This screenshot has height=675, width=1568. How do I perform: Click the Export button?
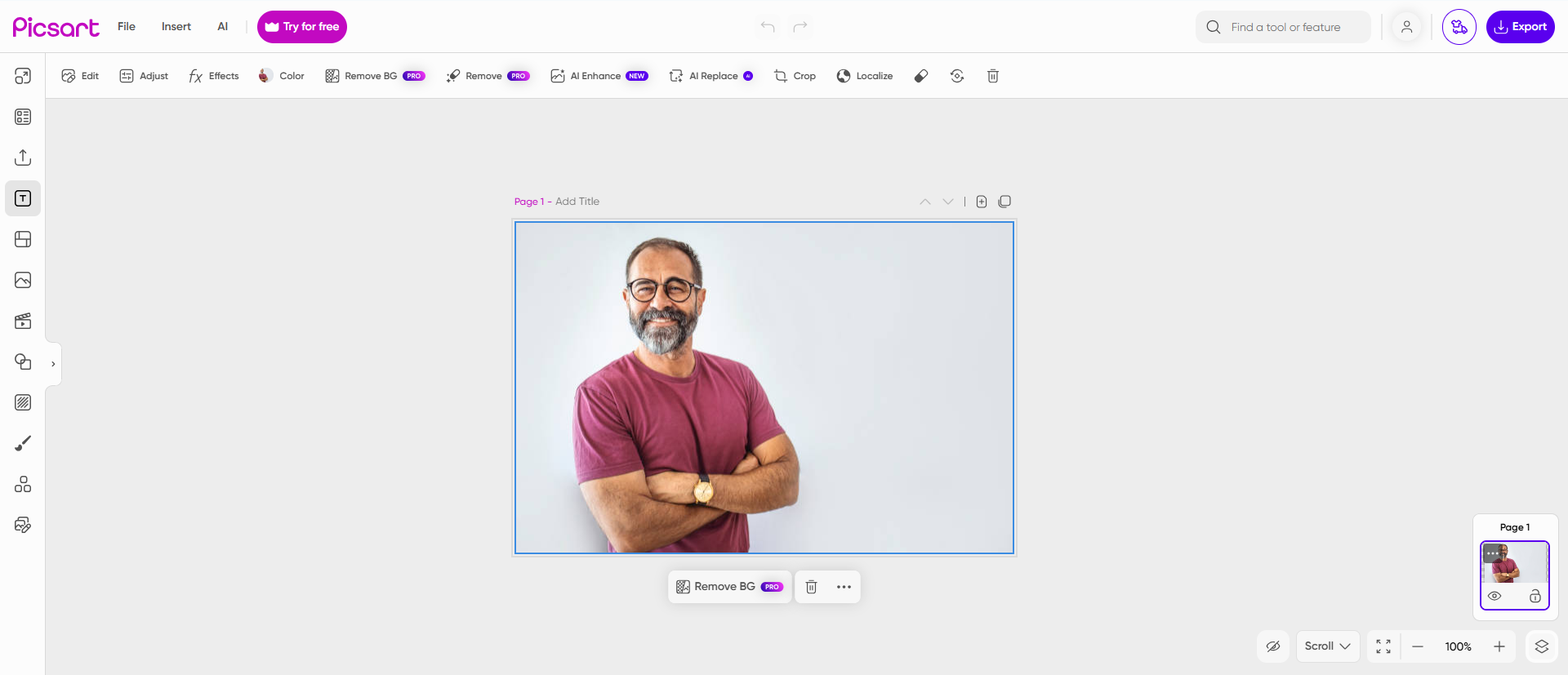1521,27
